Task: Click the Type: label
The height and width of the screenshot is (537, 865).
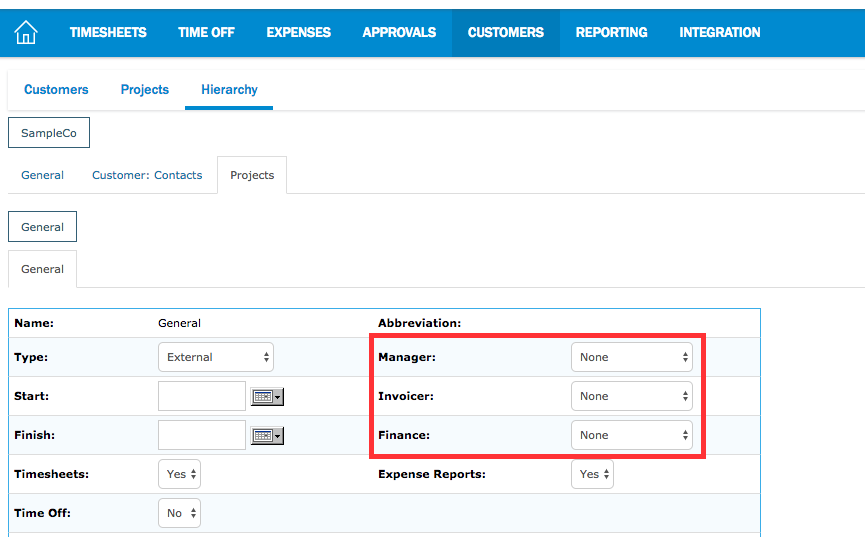Action: 31,357
